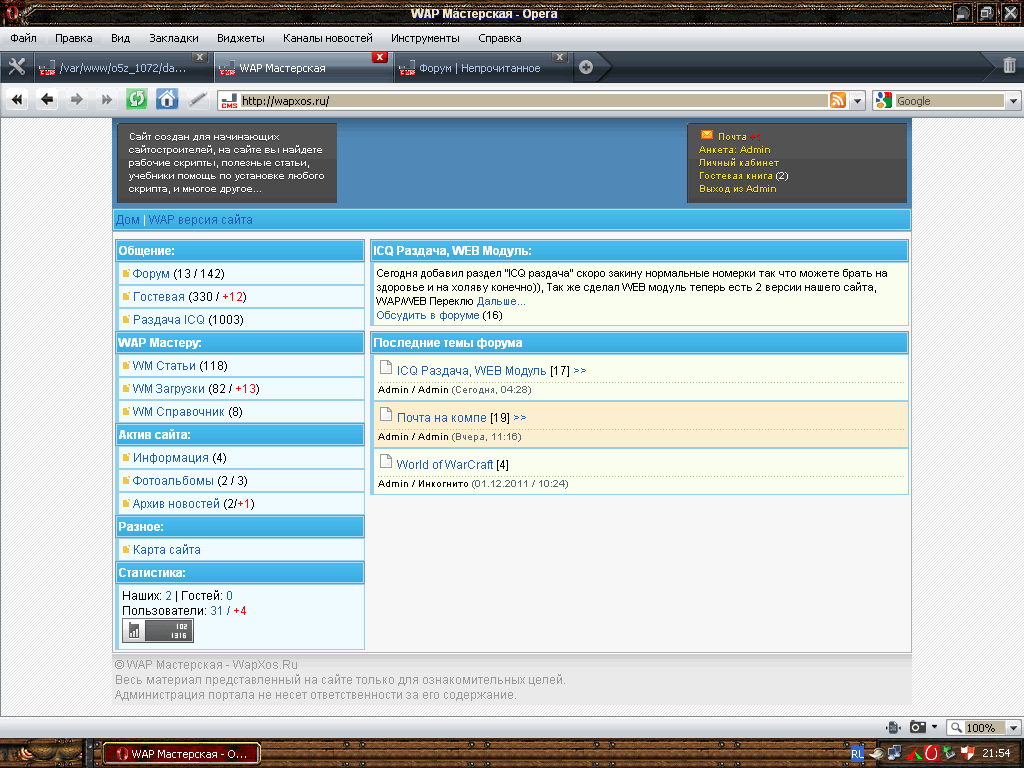Click the Google search engine icon
The height and width of the screenshot is (768, 1024).
click(x=884, y=101)
